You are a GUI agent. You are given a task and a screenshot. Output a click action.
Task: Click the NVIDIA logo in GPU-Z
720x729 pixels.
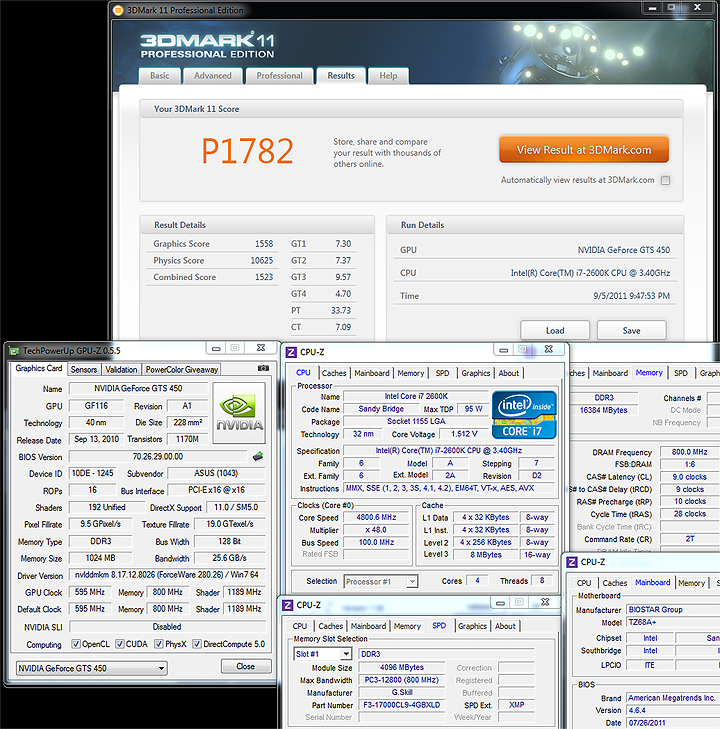coord(239,413)
